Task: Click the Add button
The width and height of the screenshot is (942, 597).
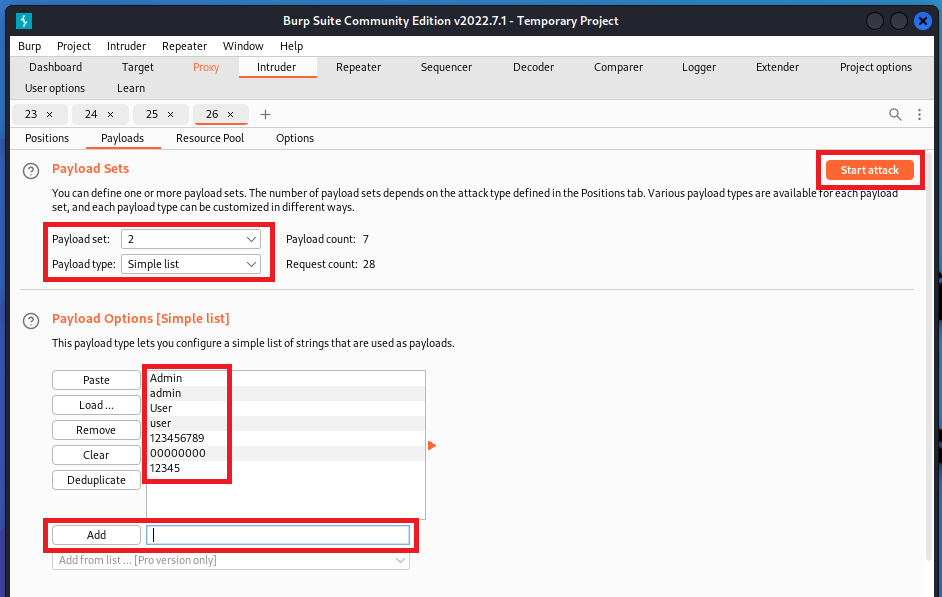Action: (x=96, y=535)
